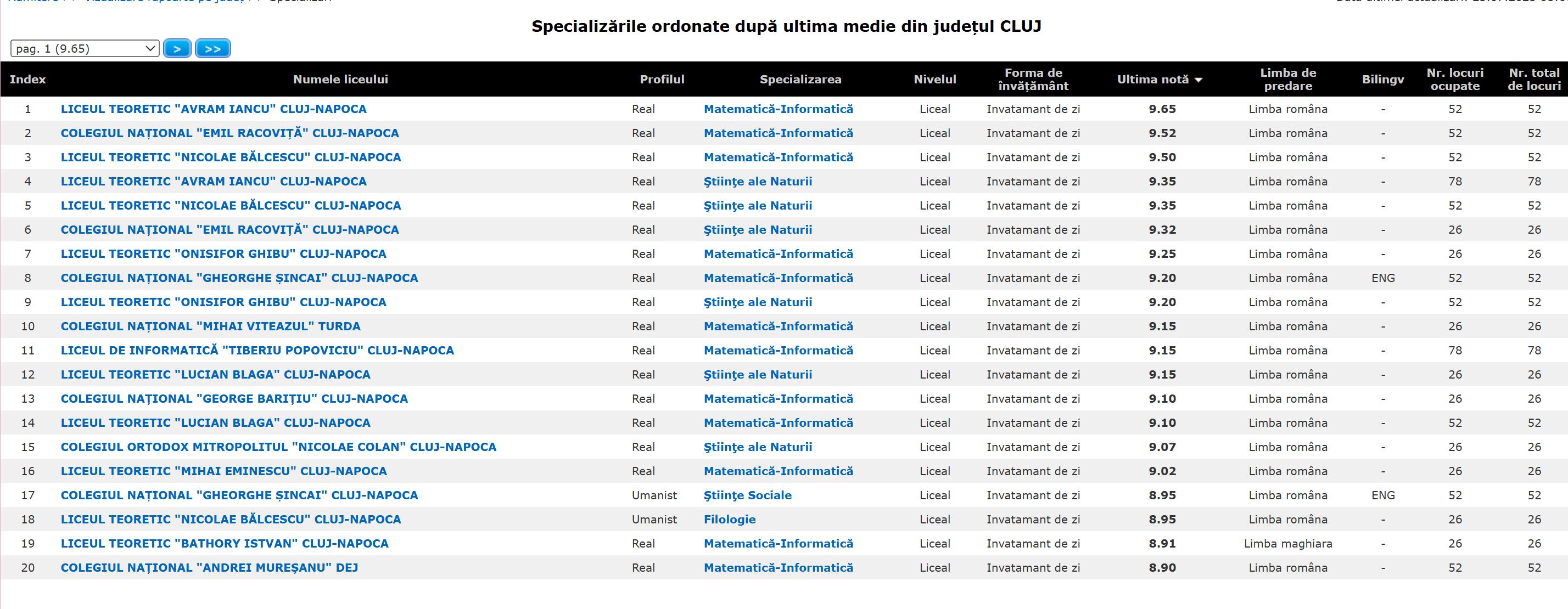Click the Profilul column header
1568x609 pixels.
(x=662, y=79)
